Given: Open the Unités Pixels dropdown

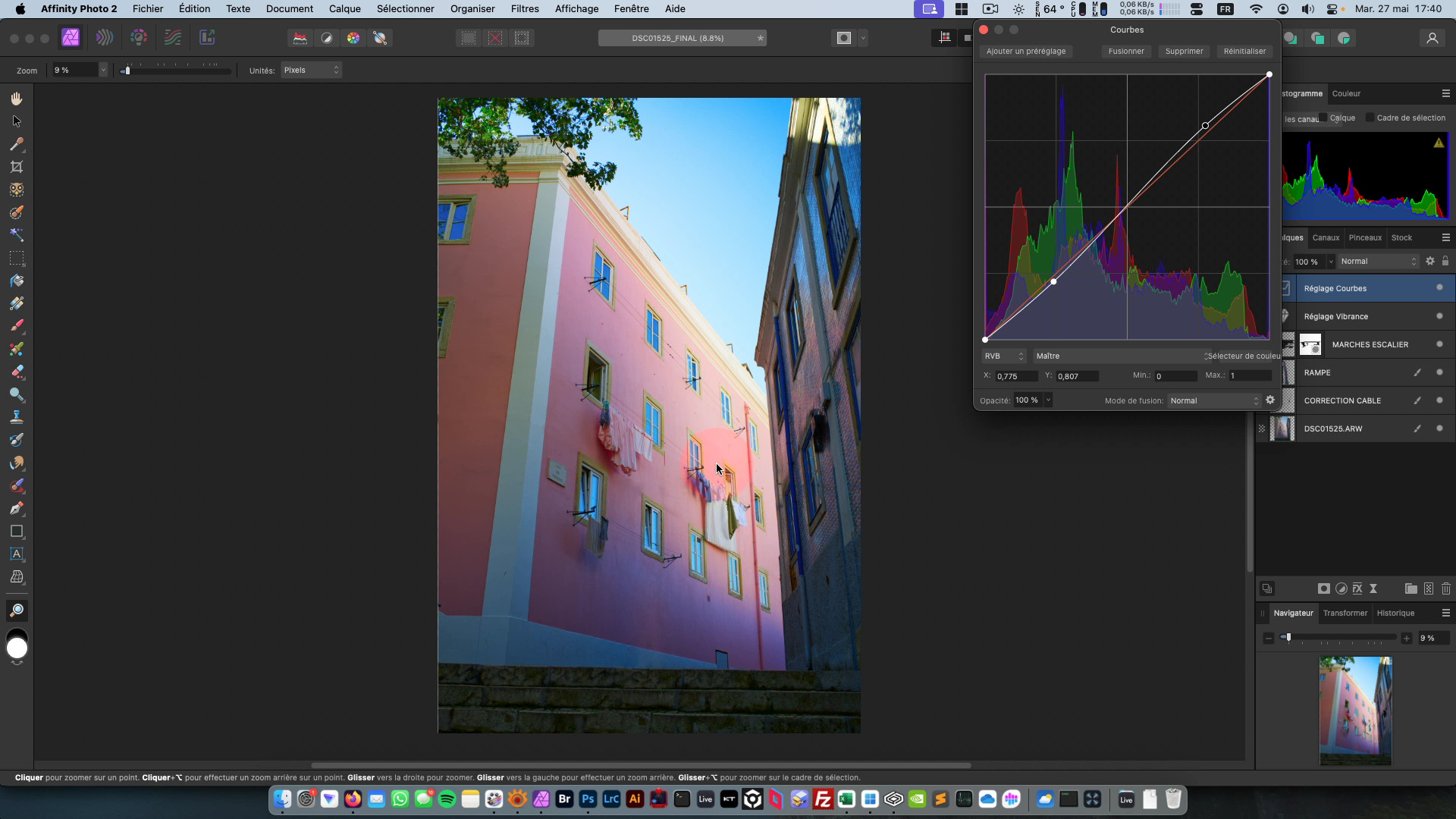Looking at the screenshot, I should pyautogui.click(x=311, y=70).
